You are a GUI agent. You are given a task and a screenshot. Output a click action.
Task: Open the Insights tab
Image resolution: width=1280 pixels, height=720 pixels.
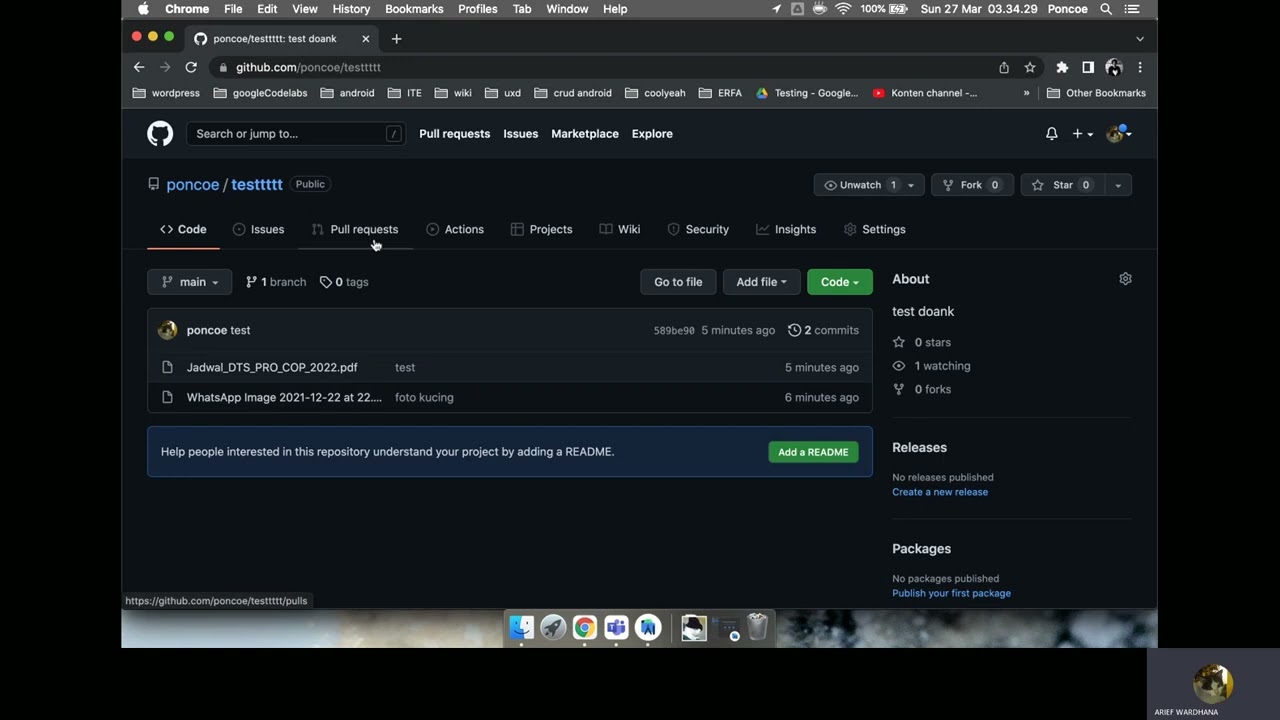click(786, 229)
